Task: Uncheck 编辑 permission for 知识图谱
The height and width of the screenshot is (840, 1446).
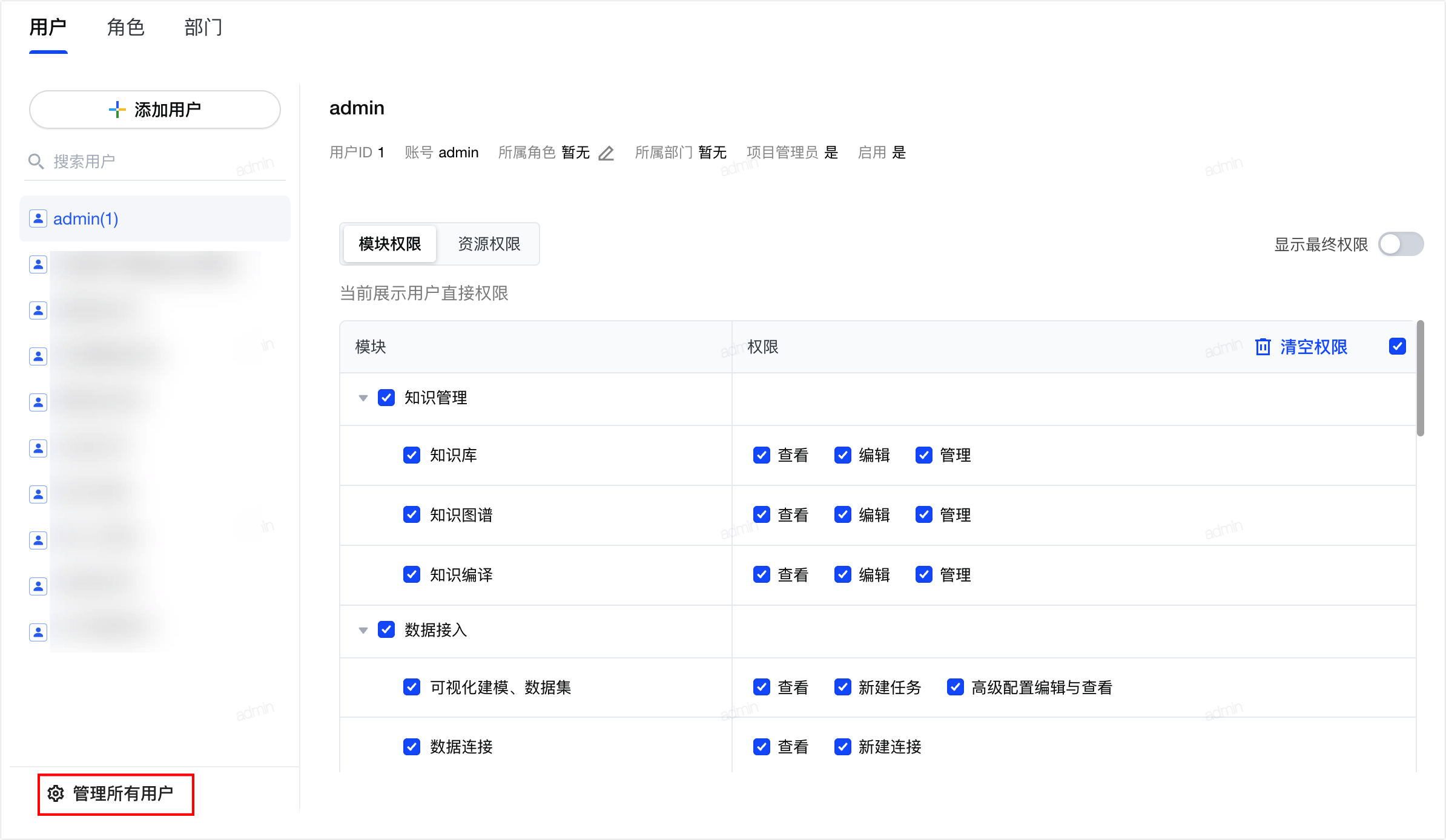Action: click(843, 515)
